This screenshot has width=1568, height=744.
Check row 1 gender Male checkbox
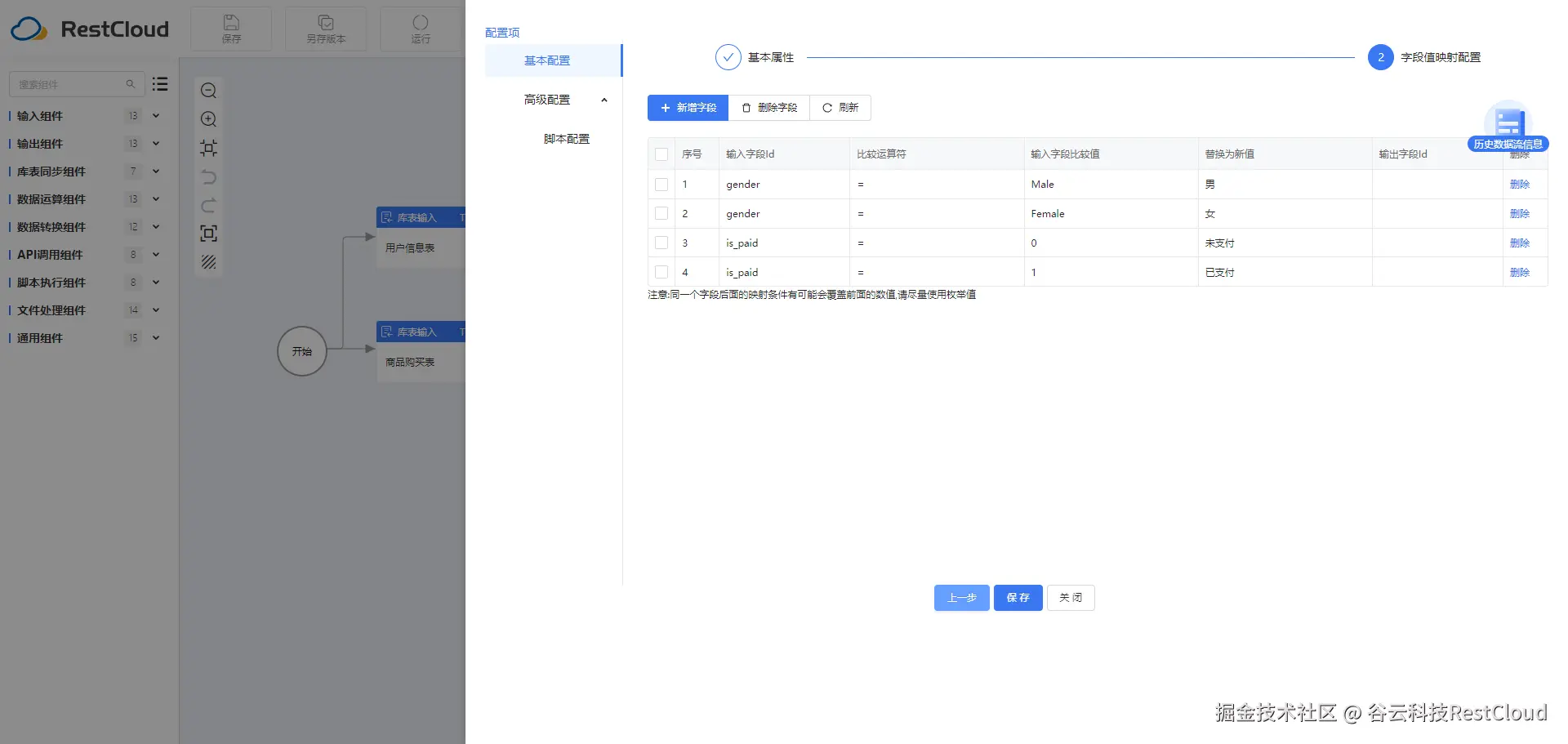click(661, 185)
